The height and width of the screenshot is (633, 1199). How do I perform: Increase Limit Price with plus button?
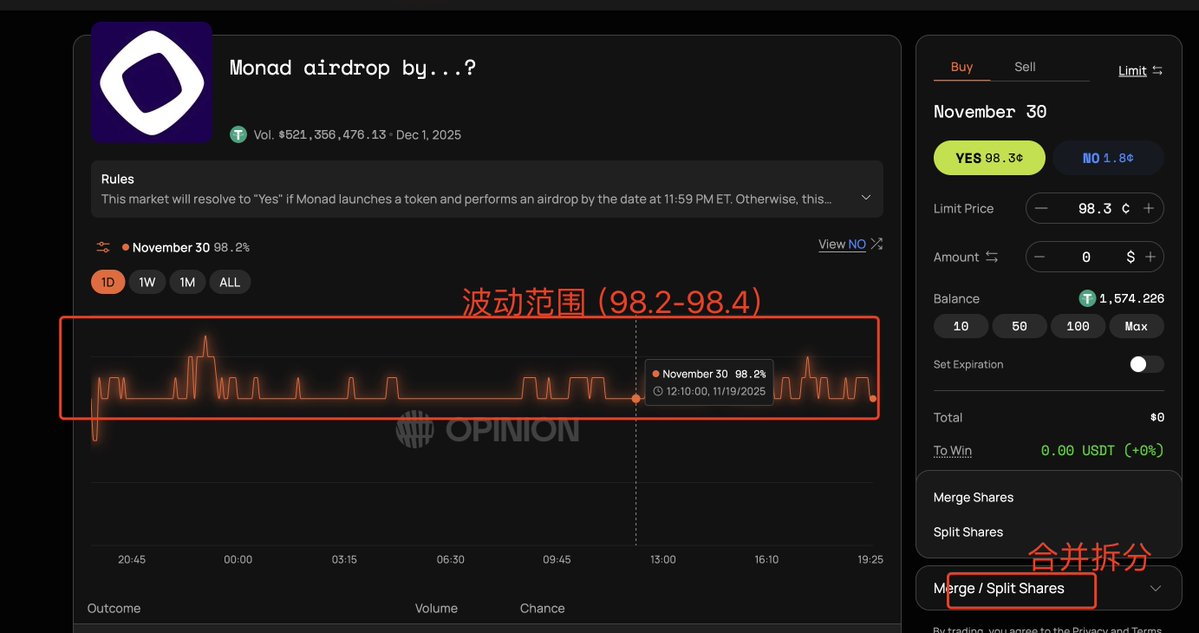(1148, 209)
